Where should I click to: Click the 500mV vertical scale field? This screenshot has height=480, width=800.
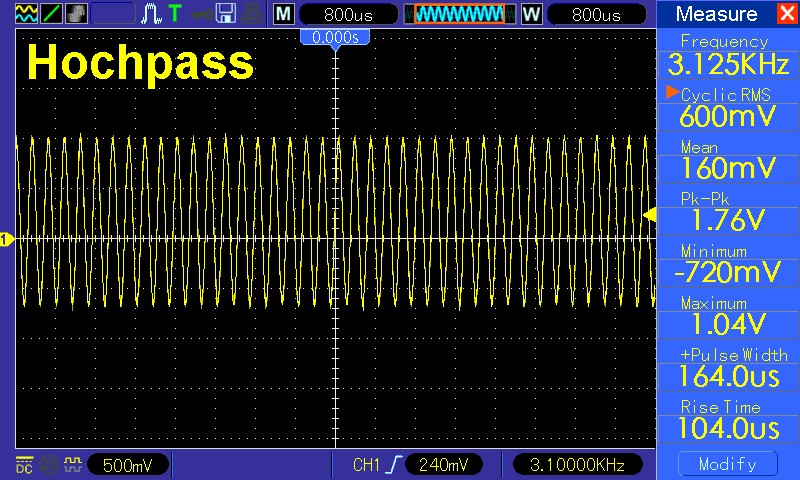pos(128,465)
